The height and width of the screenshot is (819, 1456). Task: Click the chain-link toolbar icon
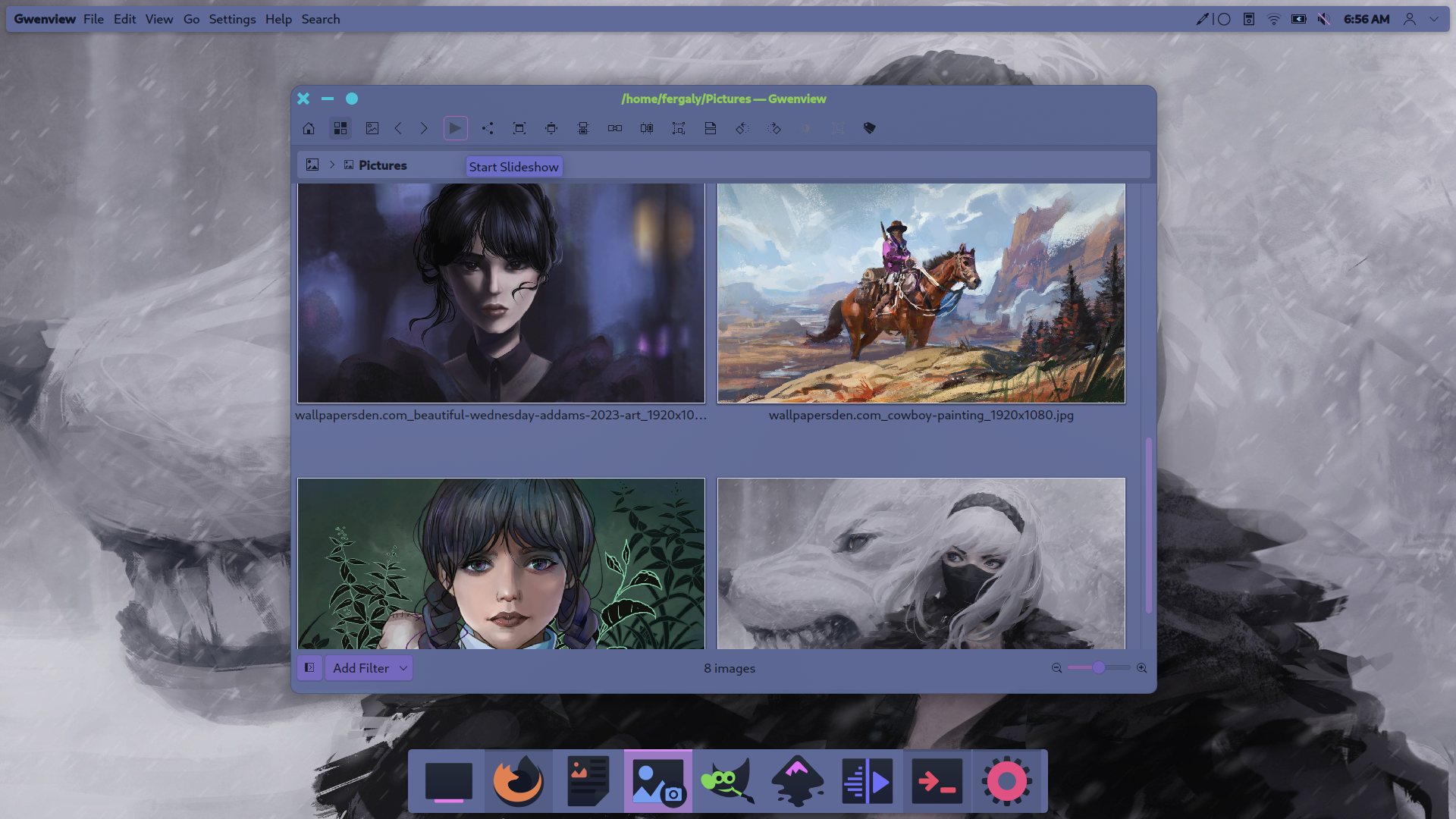(615, 128)
